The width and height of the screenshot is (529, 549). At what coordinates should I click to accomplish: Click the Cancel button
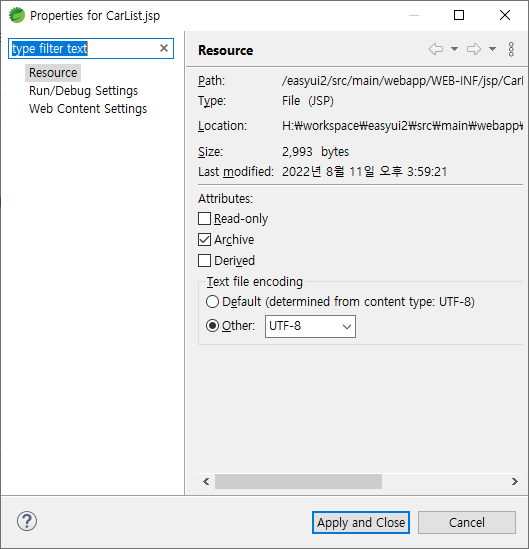tap(467, 522)
